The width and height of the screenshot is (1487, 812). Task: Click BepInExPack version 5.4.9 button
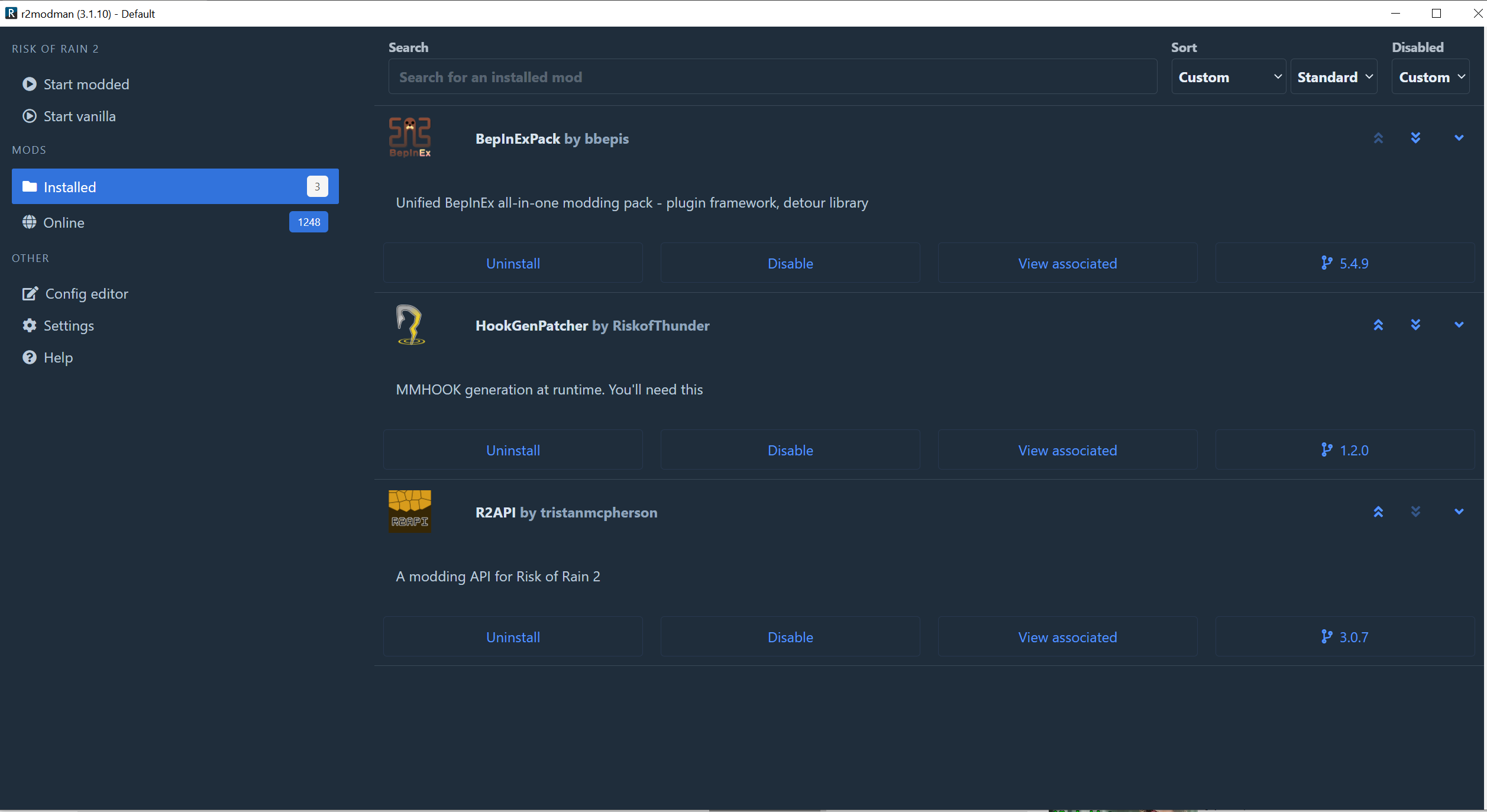point(1345,263)
